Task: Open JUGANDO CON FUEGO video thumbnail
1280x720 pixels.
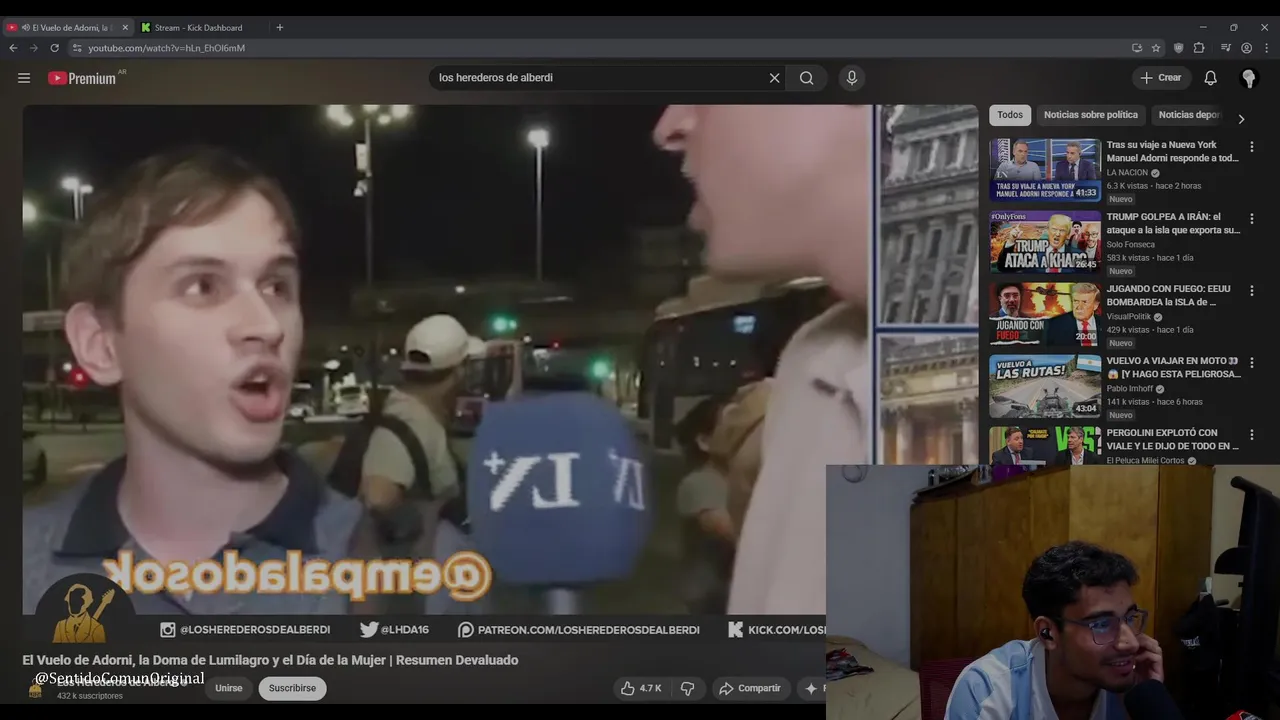Action: pos(1045,314)
